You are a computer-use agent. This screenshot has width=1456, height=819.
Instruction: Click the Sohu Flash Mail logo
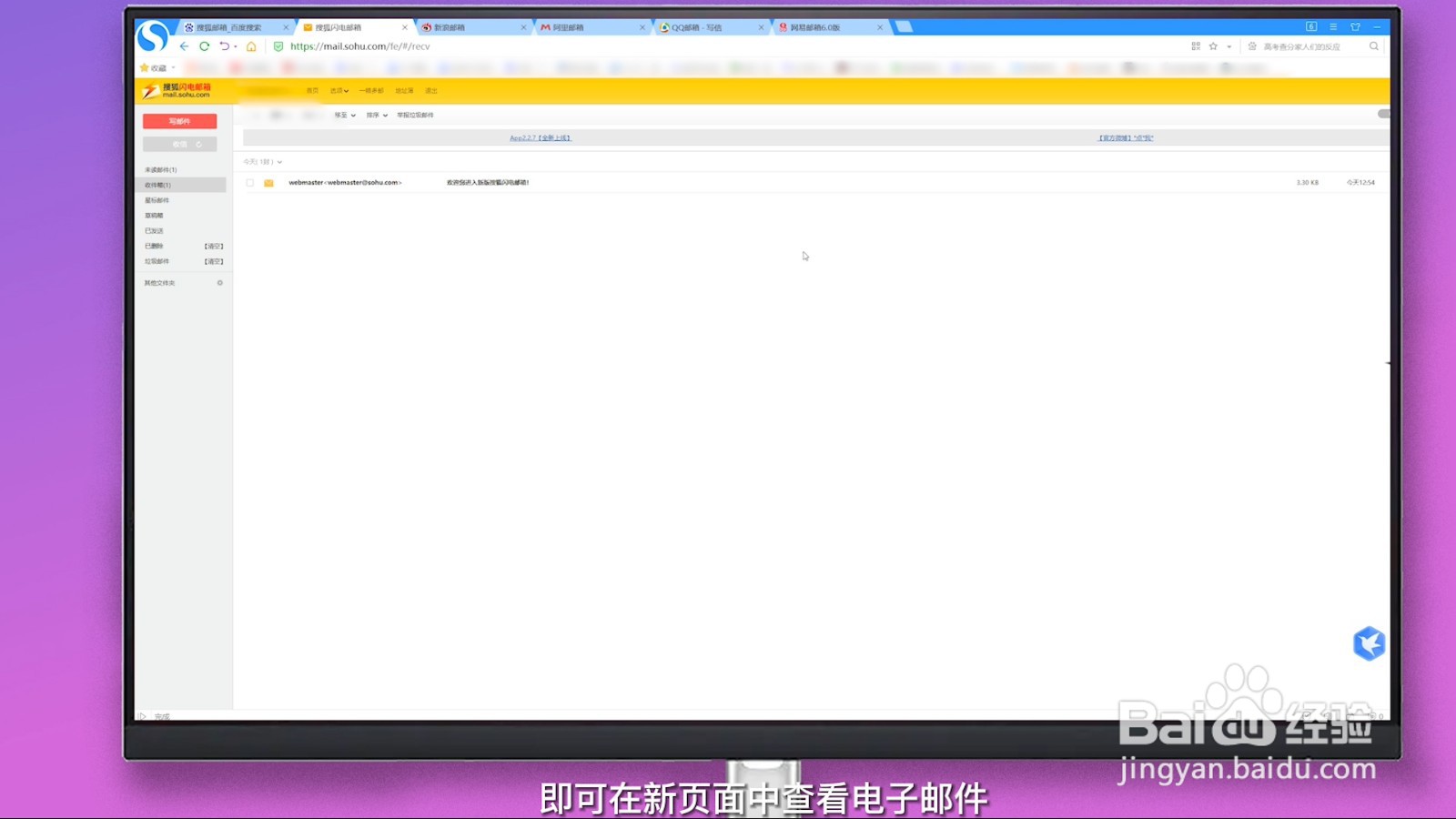(x=177, y=90)
